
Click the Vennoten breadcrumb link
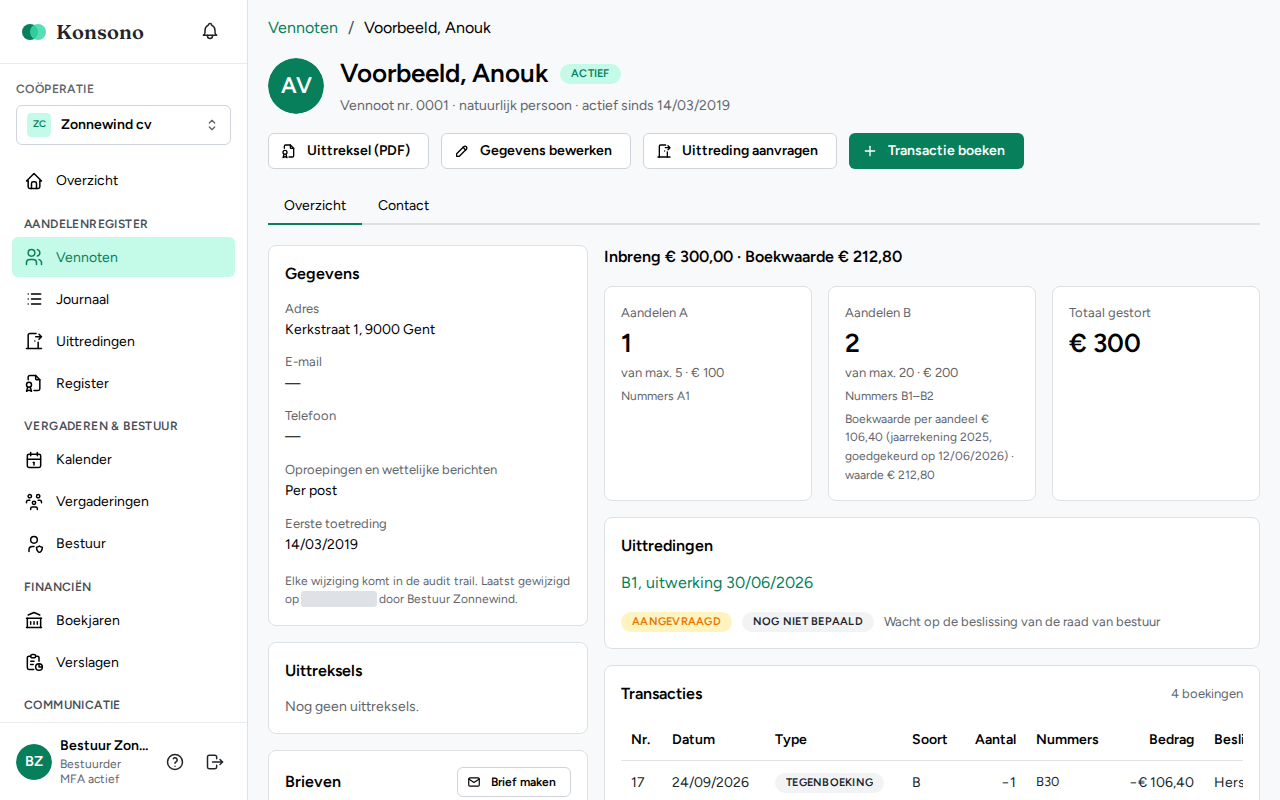(303, 28)
